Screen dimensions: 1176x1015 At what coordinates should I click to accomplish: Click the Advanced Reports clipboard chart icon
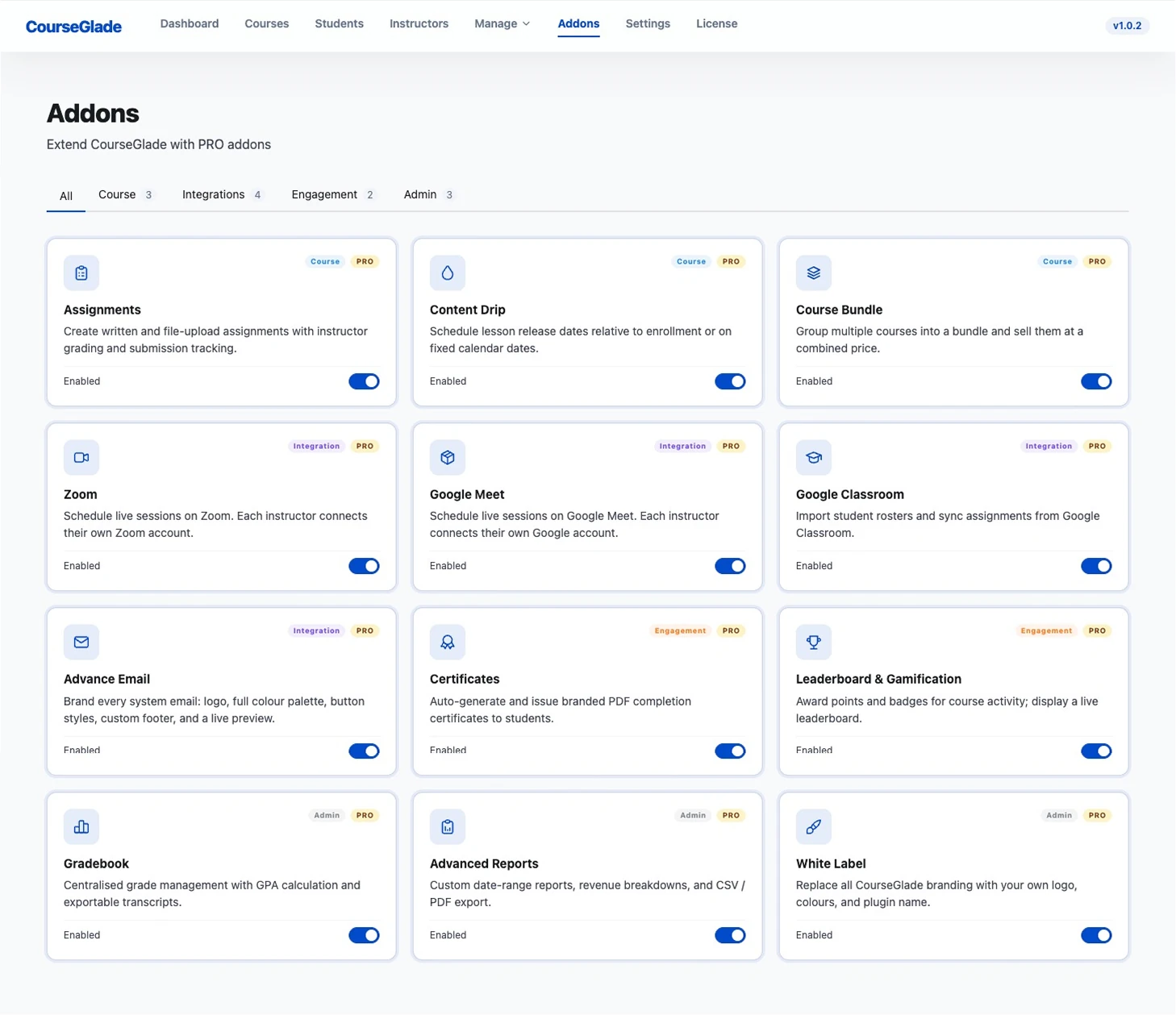[448, 826]
